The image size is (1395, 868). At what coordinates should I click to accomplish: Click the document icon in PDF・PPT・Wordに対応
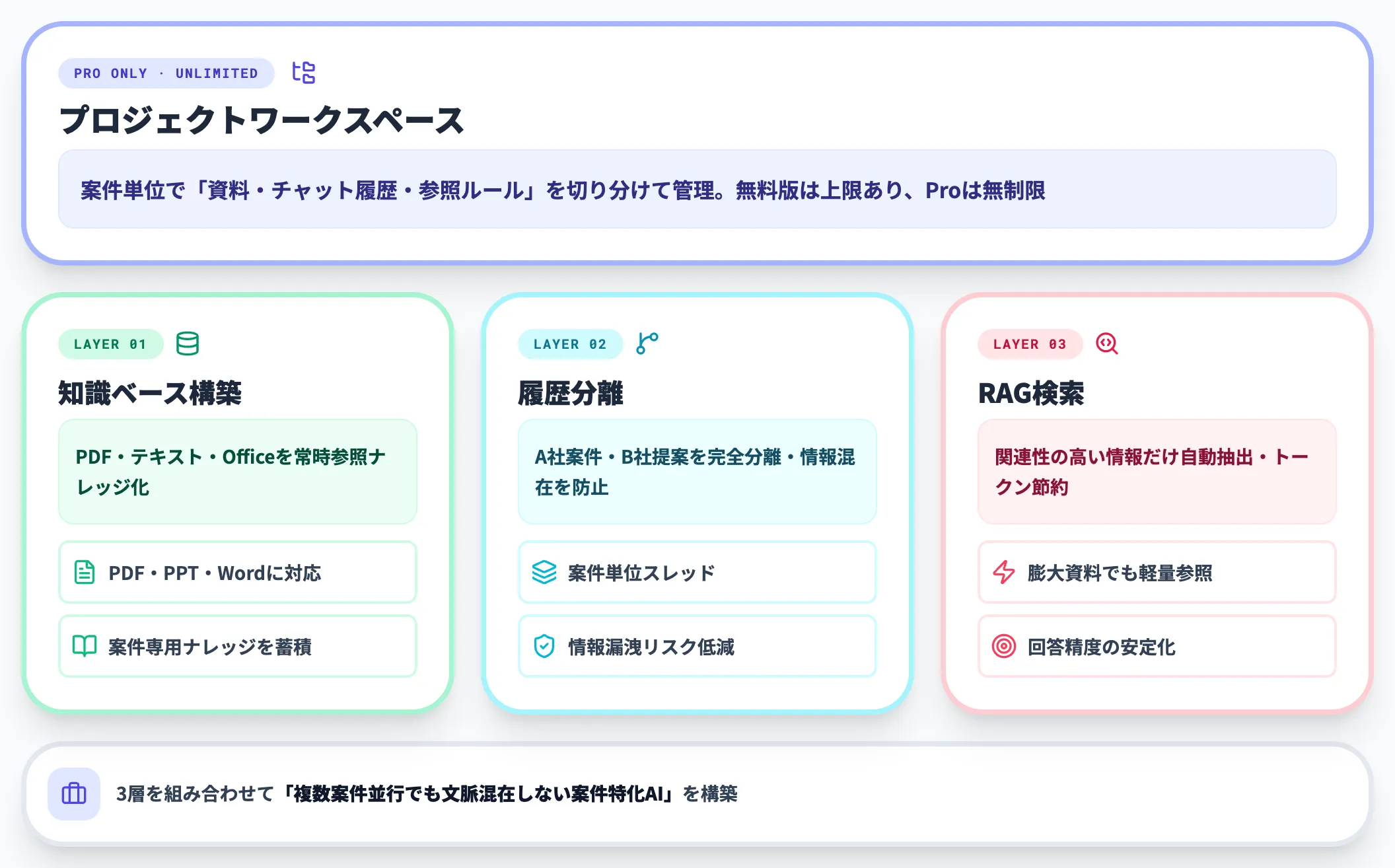tap(85, 572)
